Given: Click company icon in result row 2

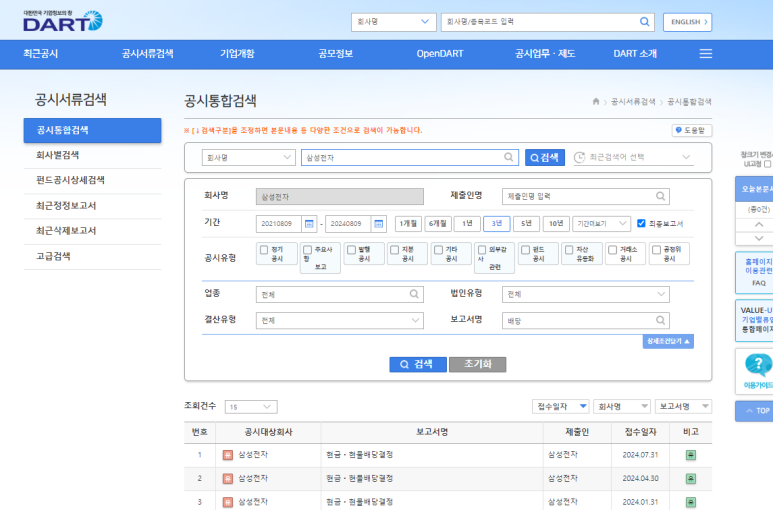Looking at the screenshot, I should [227, 478].
